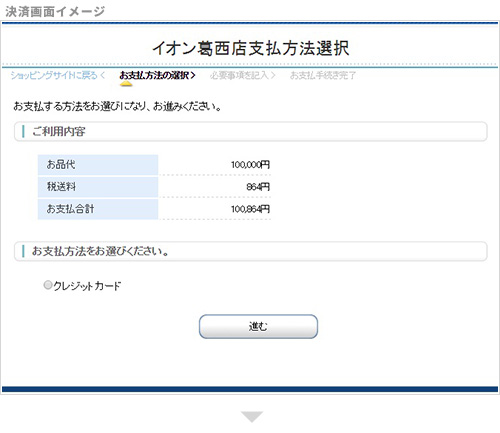Screen dimensions: 500x433
Task: Go back via ショッピングサイトに戻る link
Action: pos(58,75)
